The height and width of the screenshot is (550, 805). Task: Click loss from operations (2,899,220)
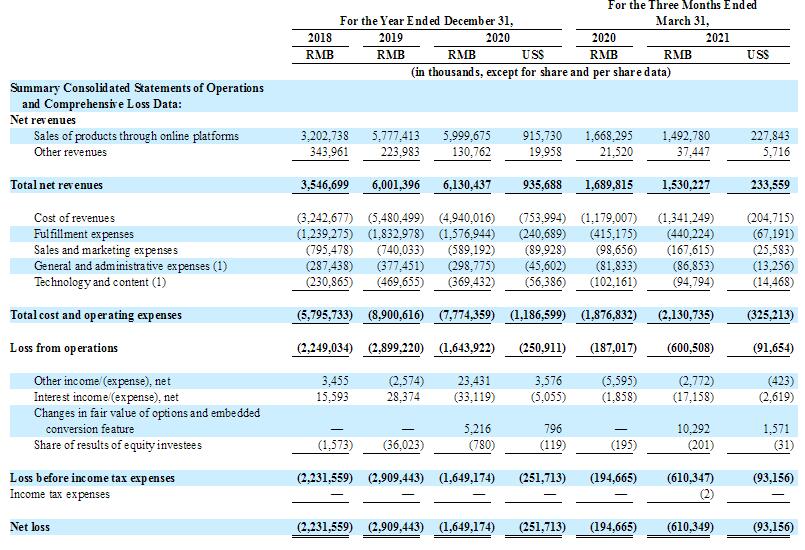tap(396, 348)
